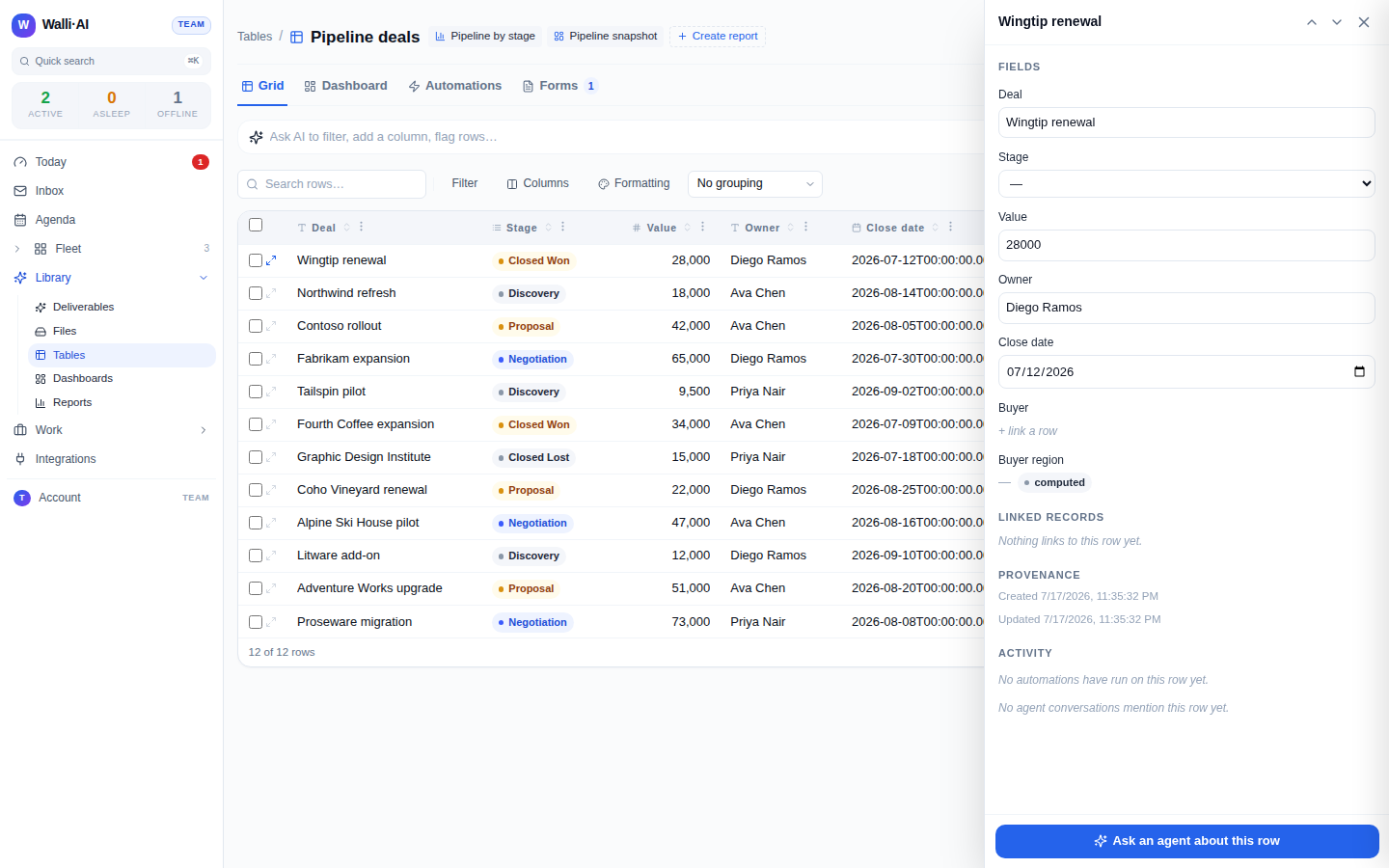
Task: Click the Walli·AI logo icon
Action: pyautogui.click(x=23, y=25)
